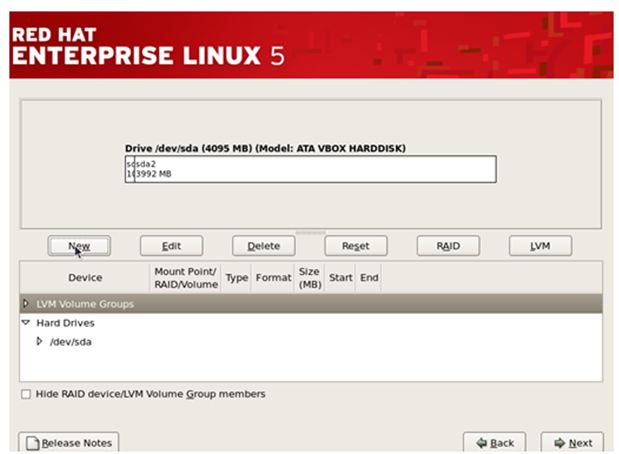Image resolution: width=619 pixels, height=454 pixels.
Task: Click the Edit partition button
Action: [x=171, y=246]
